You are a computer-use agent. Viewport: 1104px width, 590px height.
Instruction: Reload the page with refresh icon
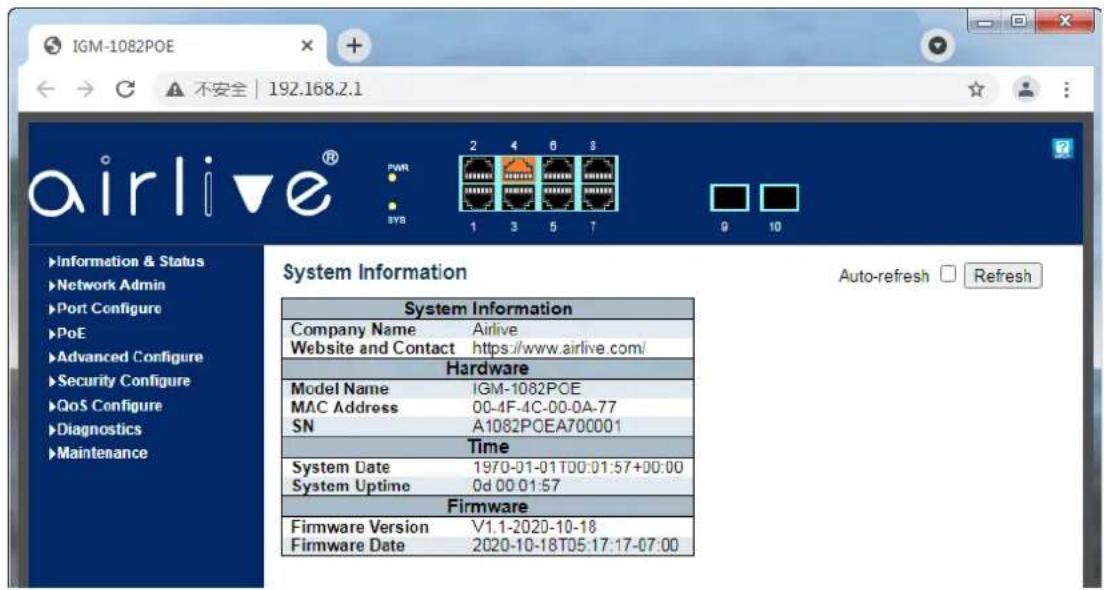pyautogui.click(x=125, y=89)
